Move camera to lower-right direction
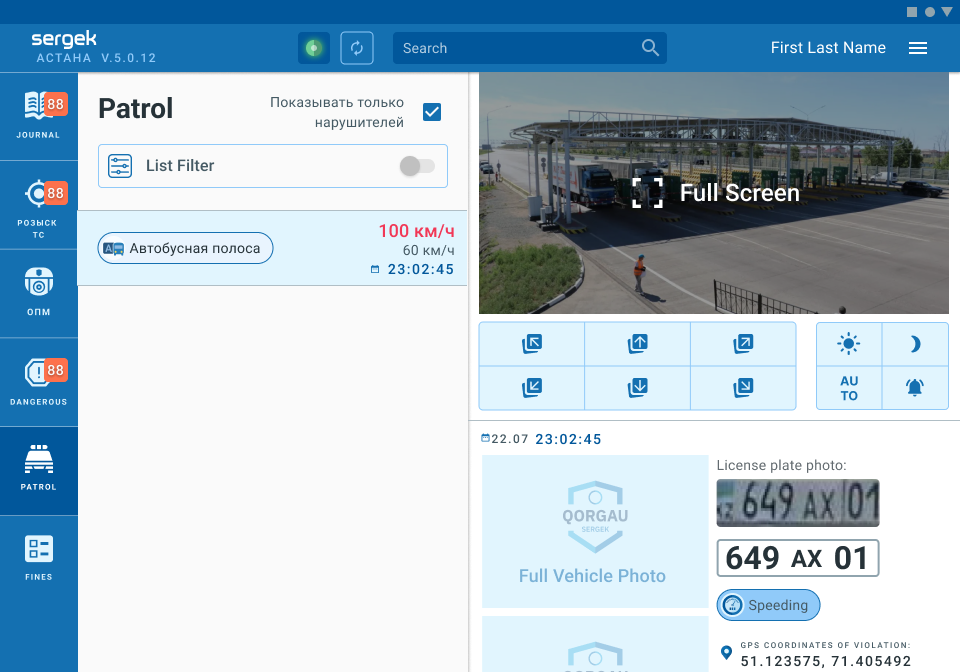The height and width of the screenshot is (672, 960). click(x=743, y=387)
